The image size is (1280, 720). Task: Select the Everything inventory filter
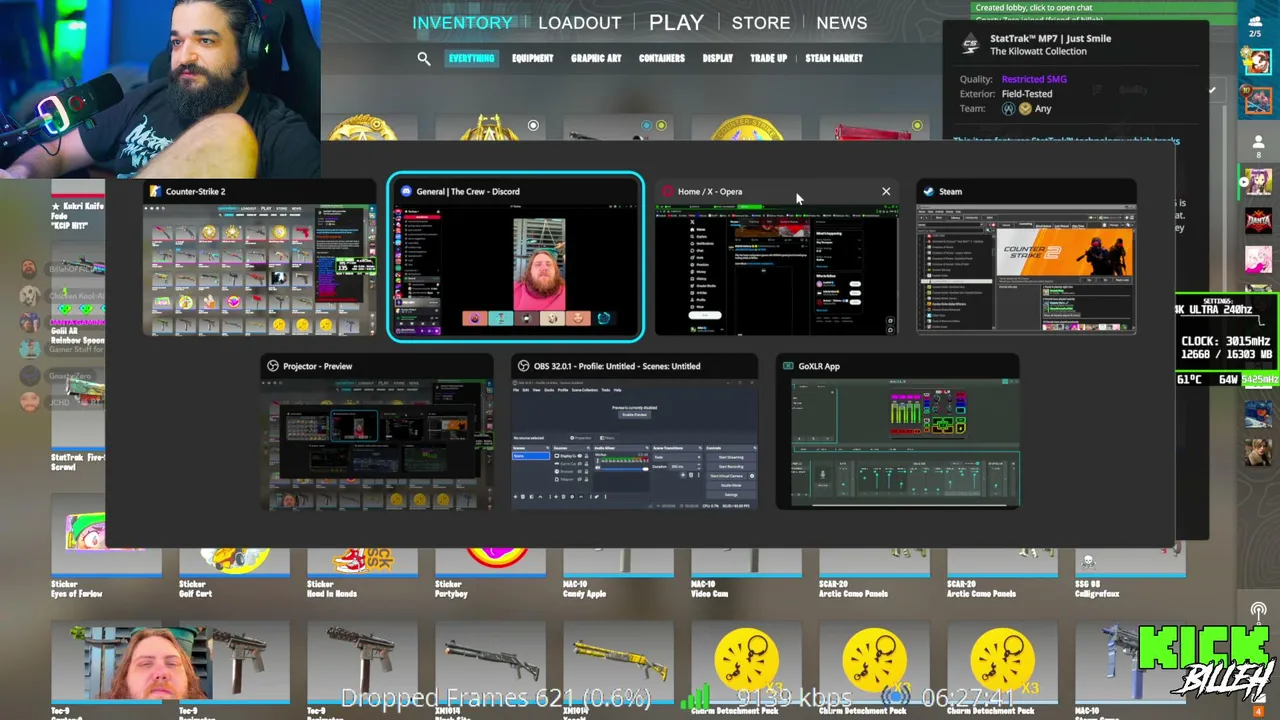click(x=471, y=58)
